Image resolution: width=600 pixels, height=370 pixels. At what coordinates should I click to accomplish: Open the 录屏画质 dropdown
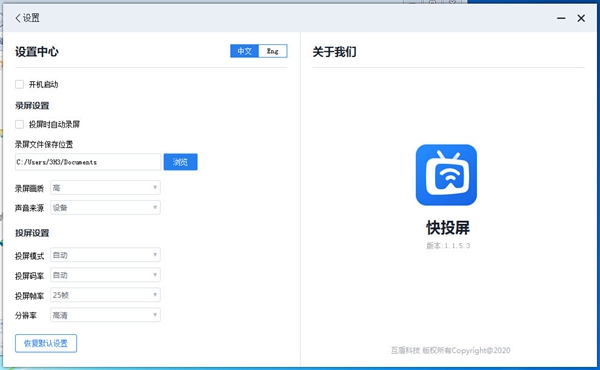coord(105,187)
